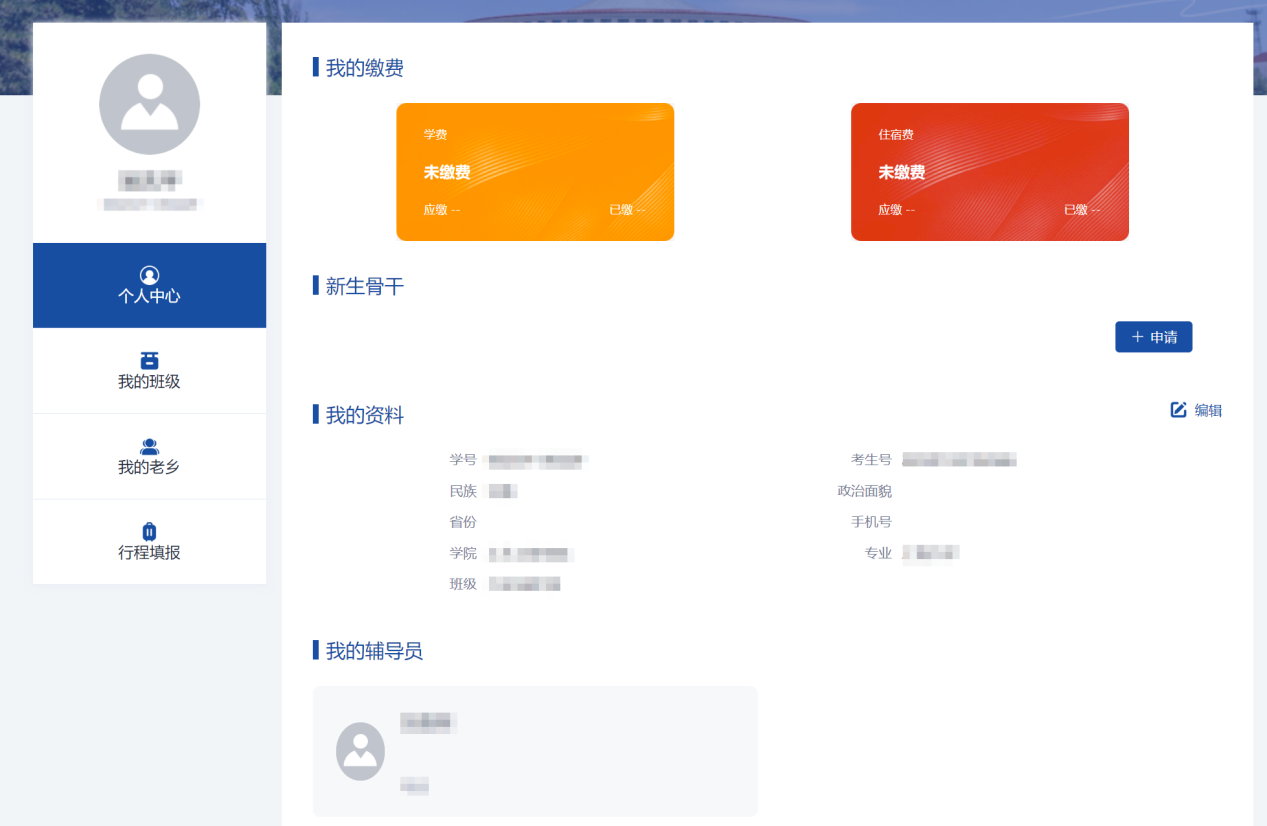Click the 我的辅导员 counselor info card
Viewport: 1267px width, 826px height.
coord(535,752)
